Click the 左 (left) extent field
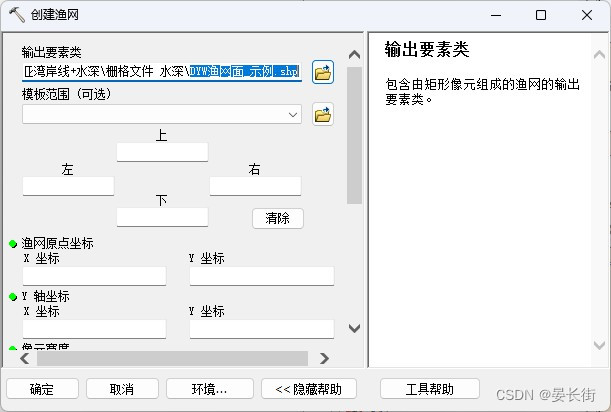 click(x=68, y=186)
